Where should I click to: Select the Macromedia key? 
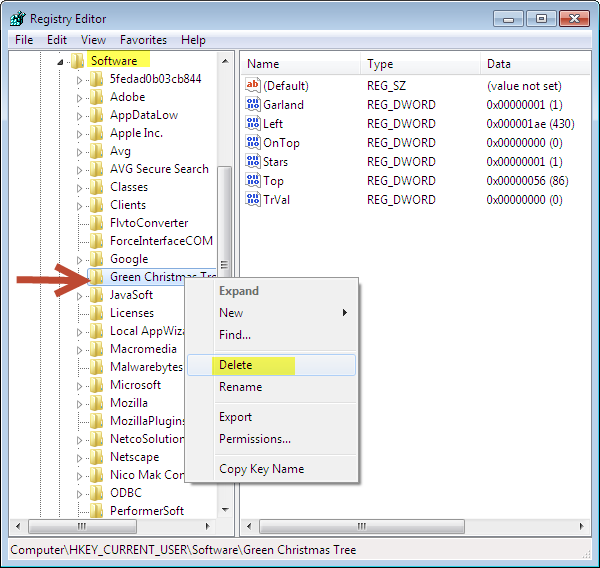pos(143,349)
